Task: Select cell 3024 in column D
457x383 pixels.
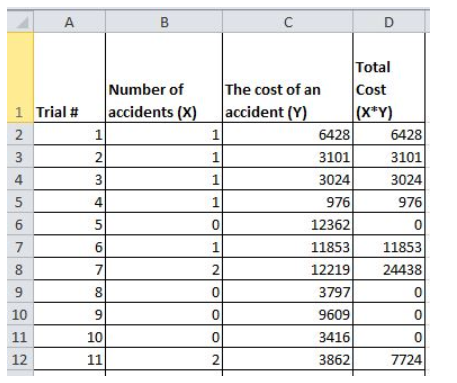Action: click(x=389, y=179)
